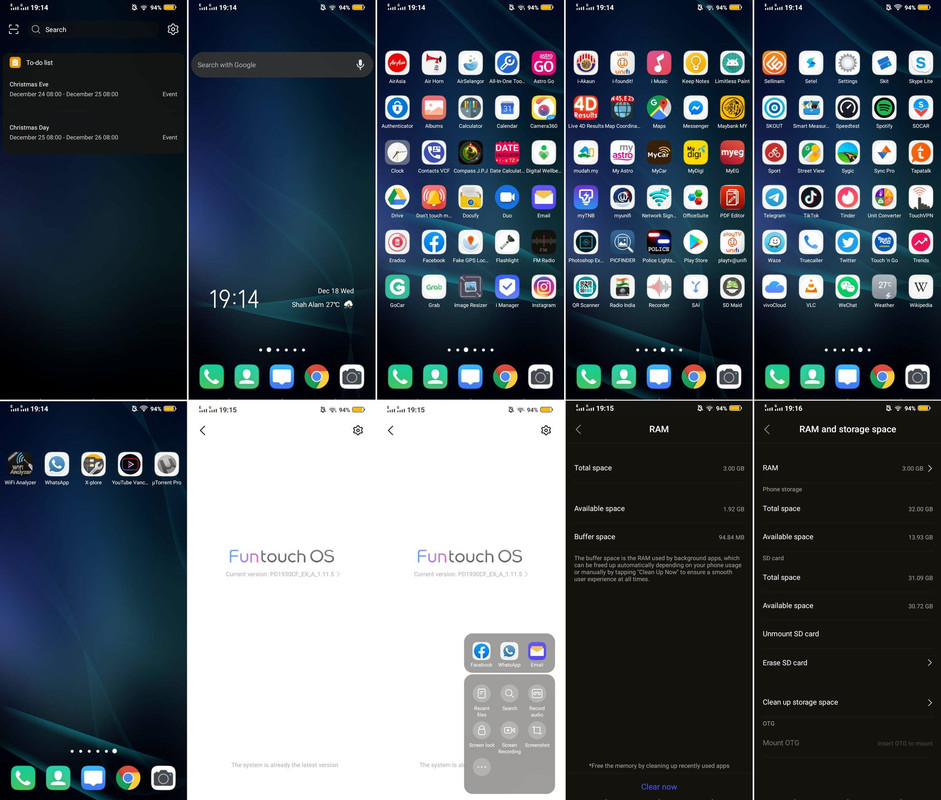The height and width of the screenshot is (800, 941).
Task: Open the Christmas Day event
Action: tap(94, 133)
